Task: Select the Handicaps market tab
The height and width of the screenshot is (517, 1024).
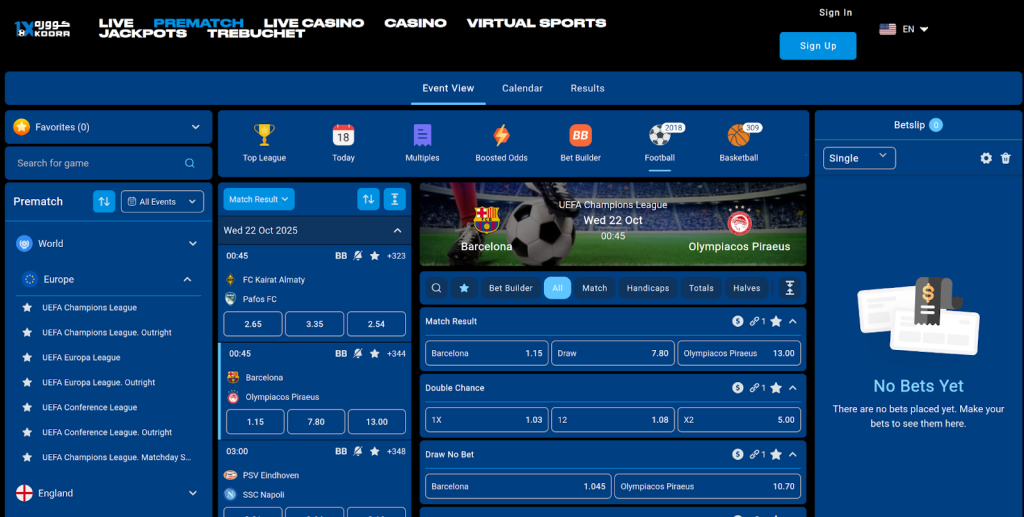Action: pos(647,288)
